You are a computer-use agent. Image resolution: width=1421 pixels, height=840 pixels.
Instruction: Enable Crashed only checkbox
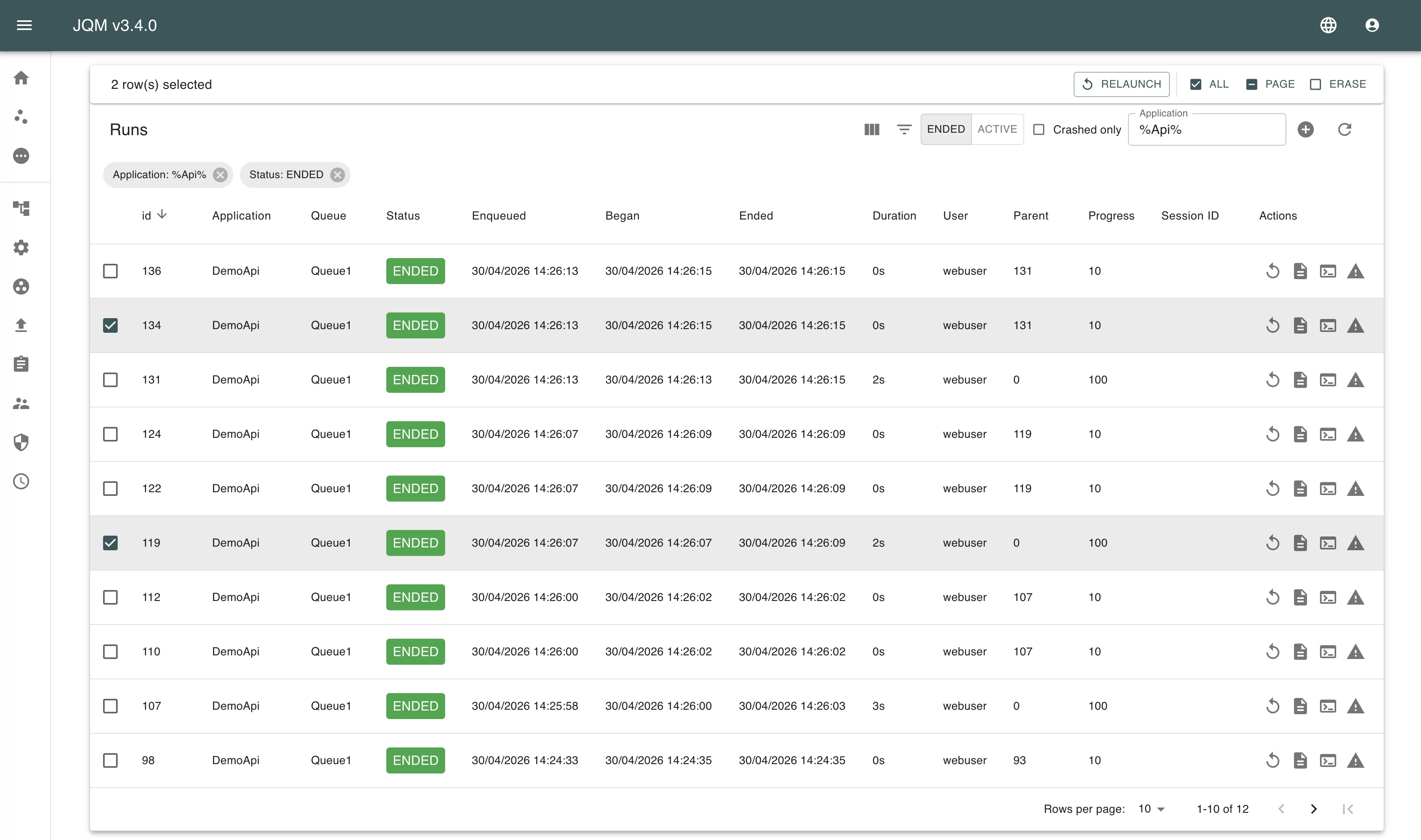coord(1038,129)
